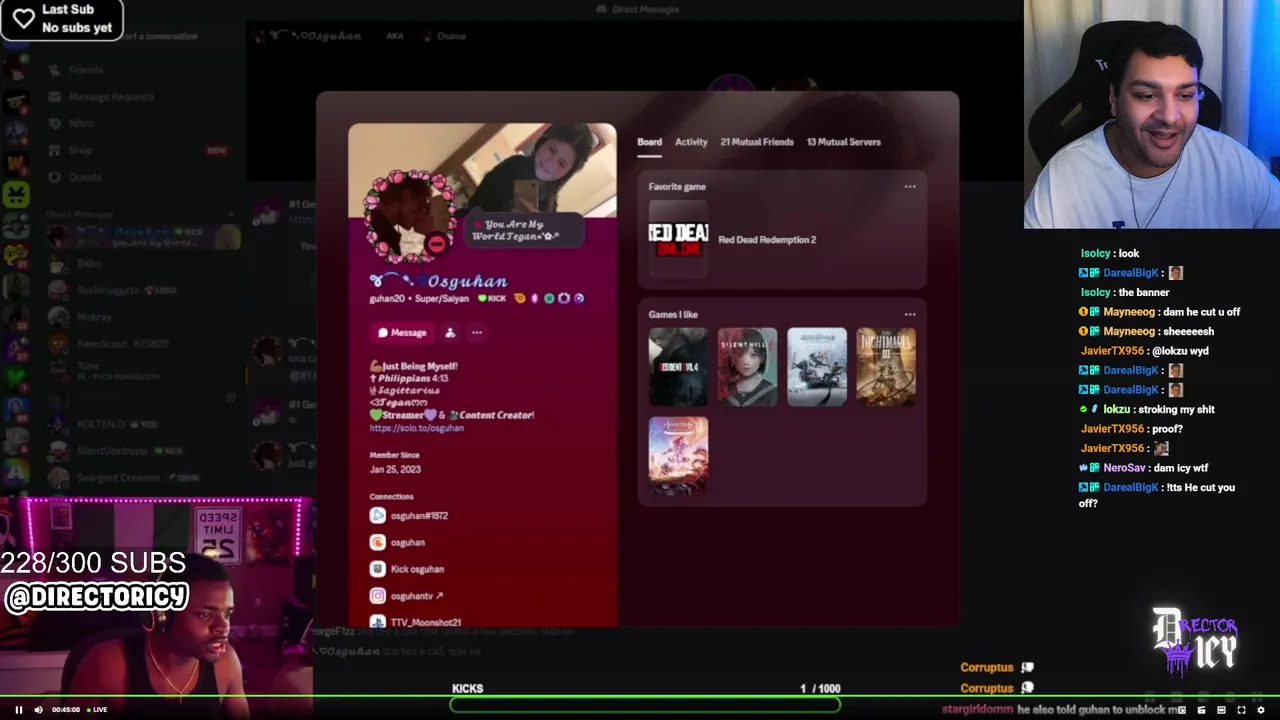Open the 13 Mutual Servers tab

[844, 142]
